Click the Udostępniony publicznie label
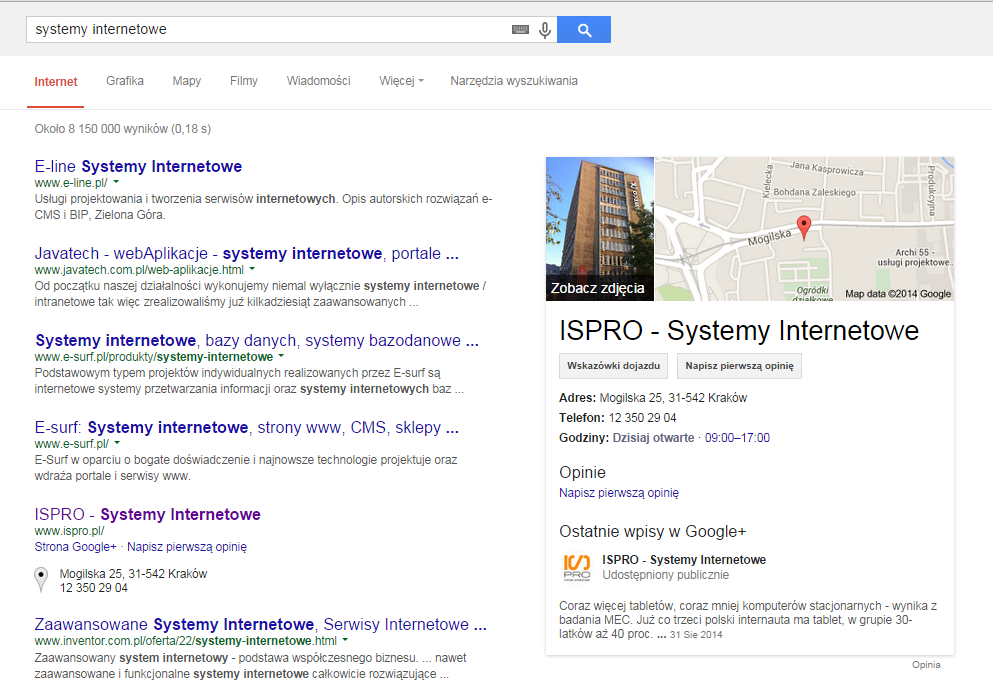Viewport: 993px width, 692px height. coord(665,575)
